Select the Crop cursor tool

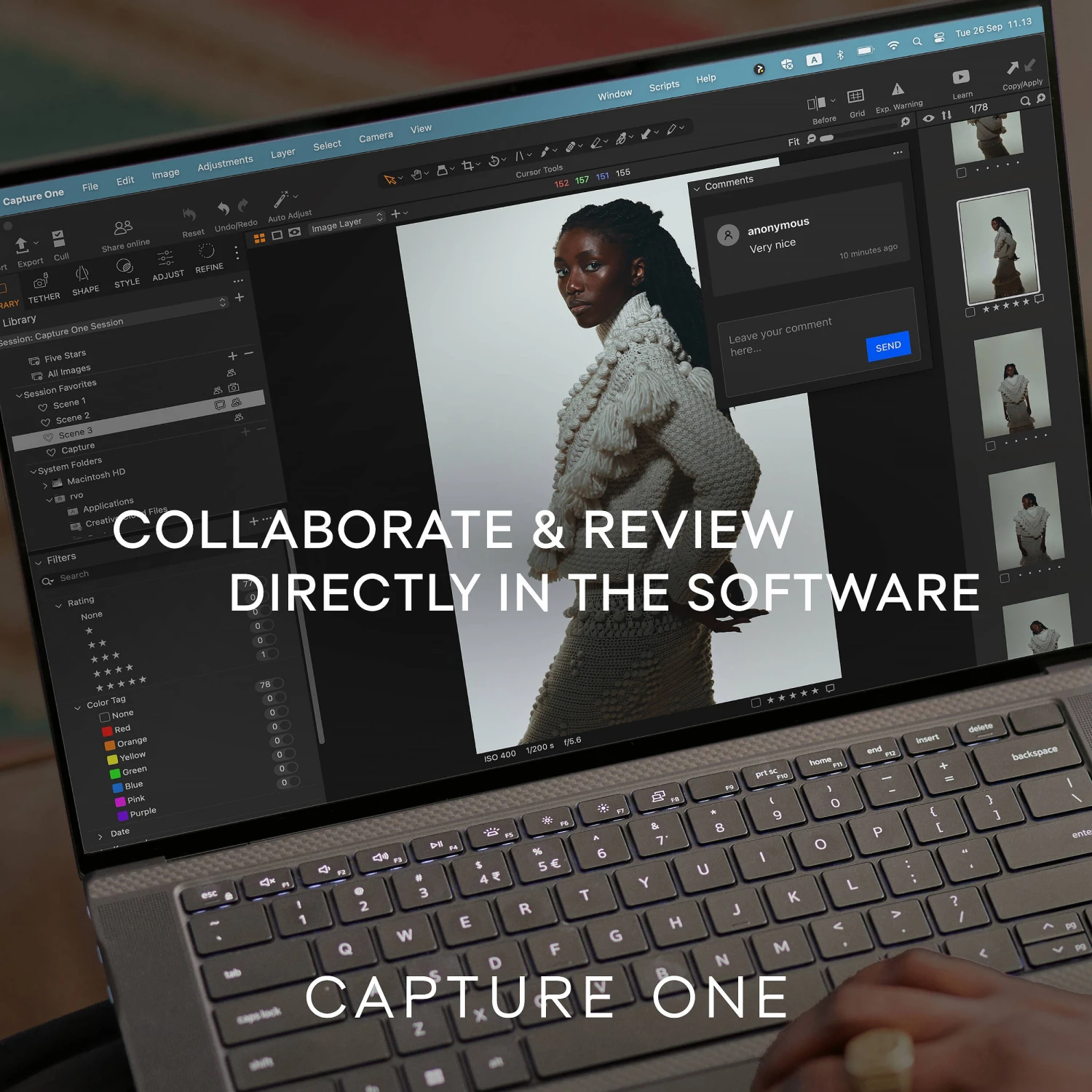point(467,166)
